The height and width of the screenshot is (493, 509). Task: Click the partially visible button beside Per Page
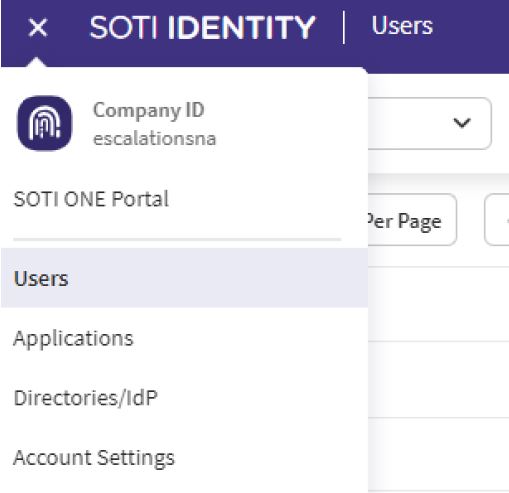[x=497, y=220]
